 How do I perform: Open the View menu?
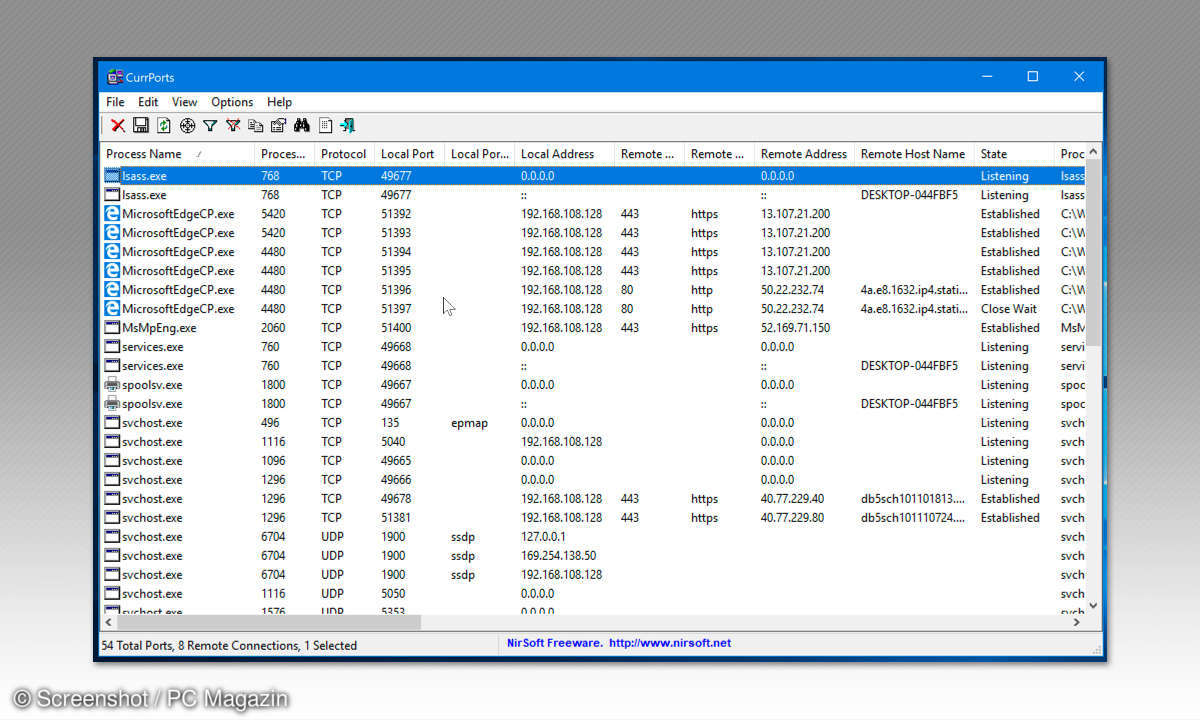(x=184, y=102)
